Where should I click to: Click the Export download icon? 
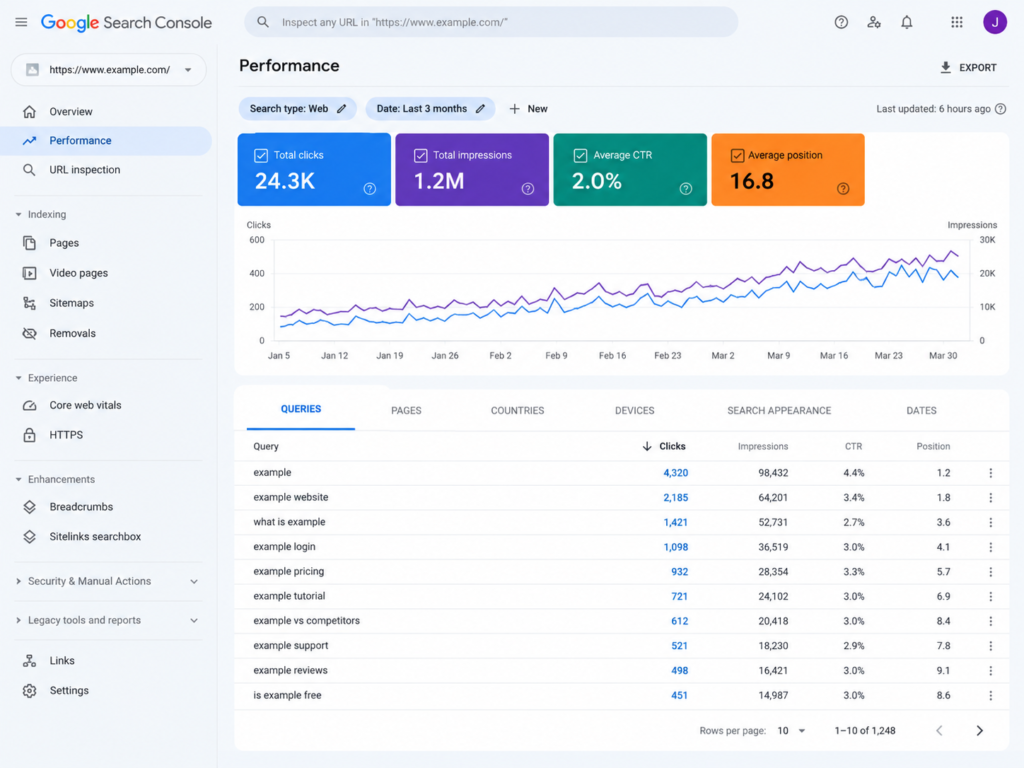pos(945,67)
